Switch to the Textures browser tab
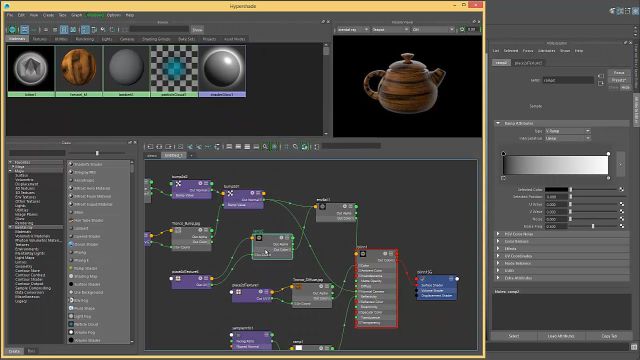 40,39
